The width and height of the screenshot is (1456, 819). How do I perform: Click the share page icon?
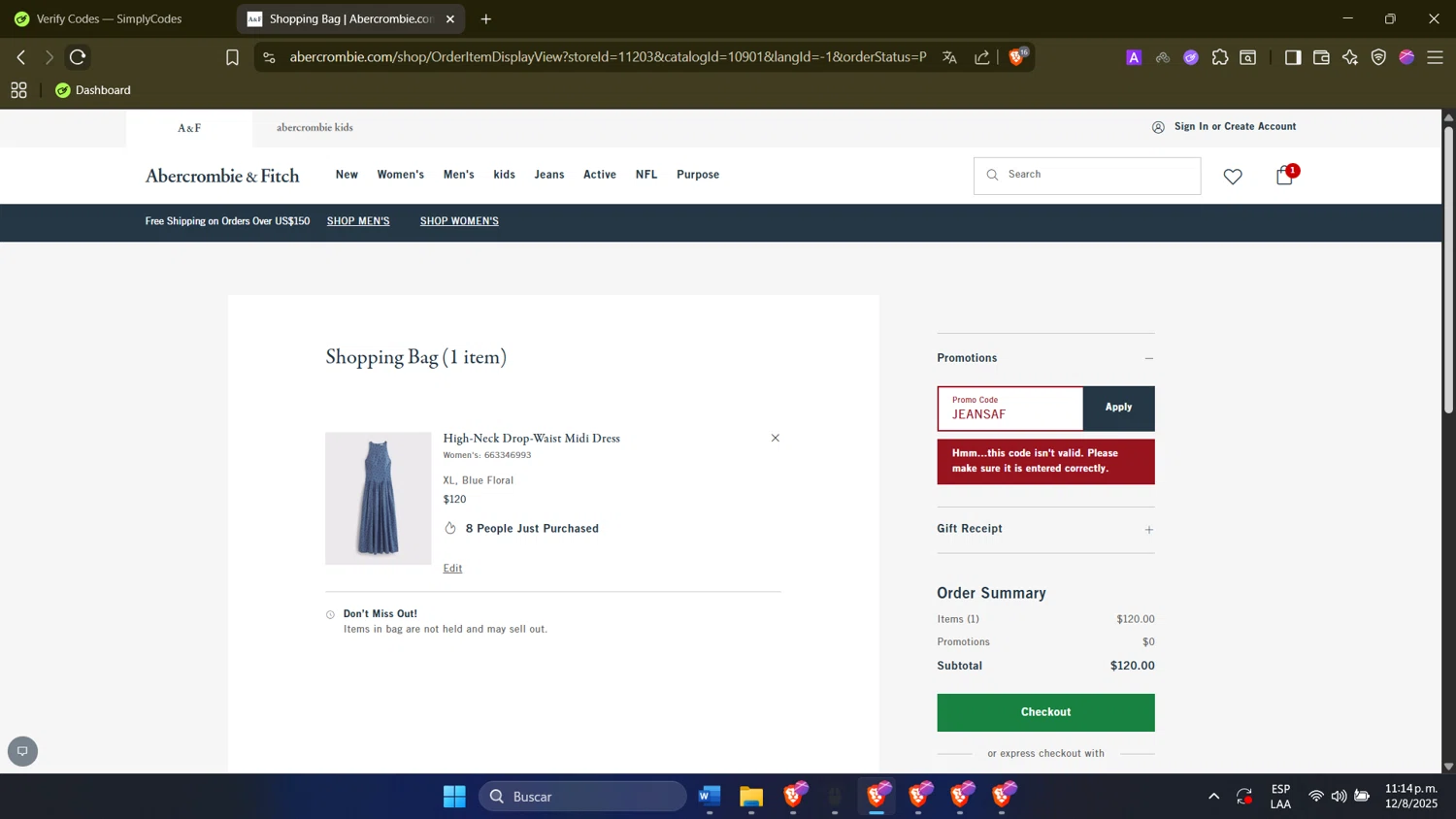(982, 57)
